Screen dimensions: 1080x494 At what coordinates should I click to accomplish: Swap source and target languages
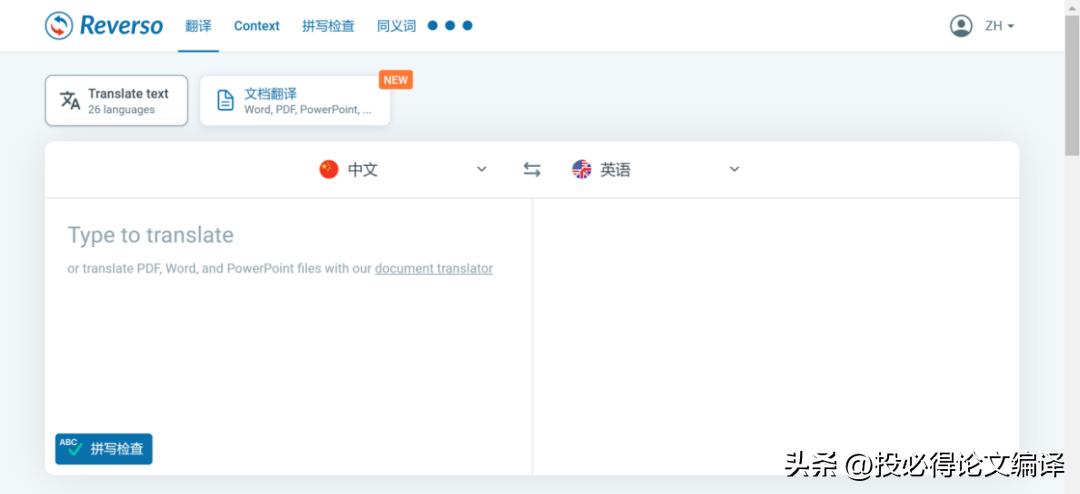[x=532, y=169]
